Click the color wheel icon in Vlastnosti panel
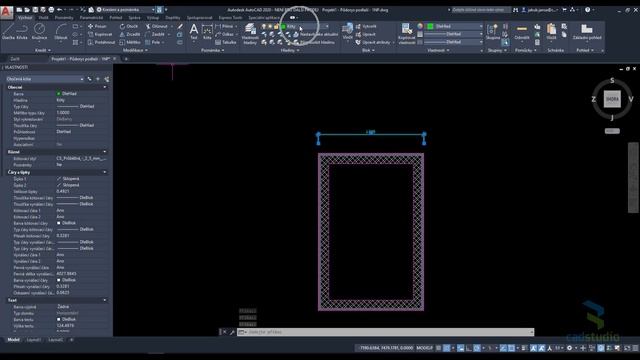This screenshot has height=360, width=640. tap(420, 26)
